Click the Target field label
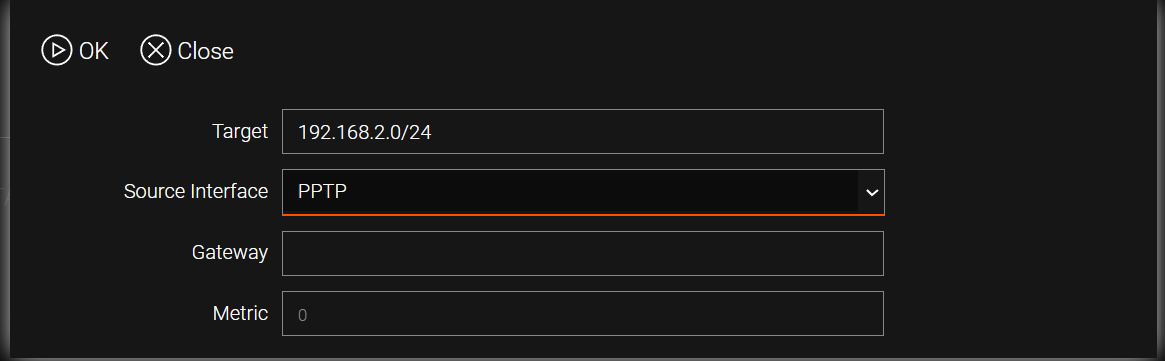Screen dimensions: 1165x361 [240, 131]
